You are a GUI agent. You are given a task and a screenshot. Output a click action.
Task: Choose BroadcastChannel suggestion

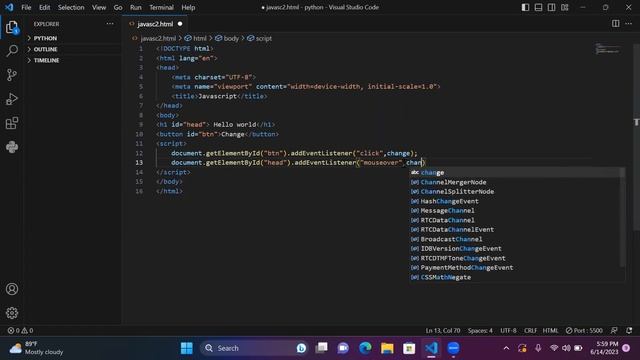(x=517, y=239)
